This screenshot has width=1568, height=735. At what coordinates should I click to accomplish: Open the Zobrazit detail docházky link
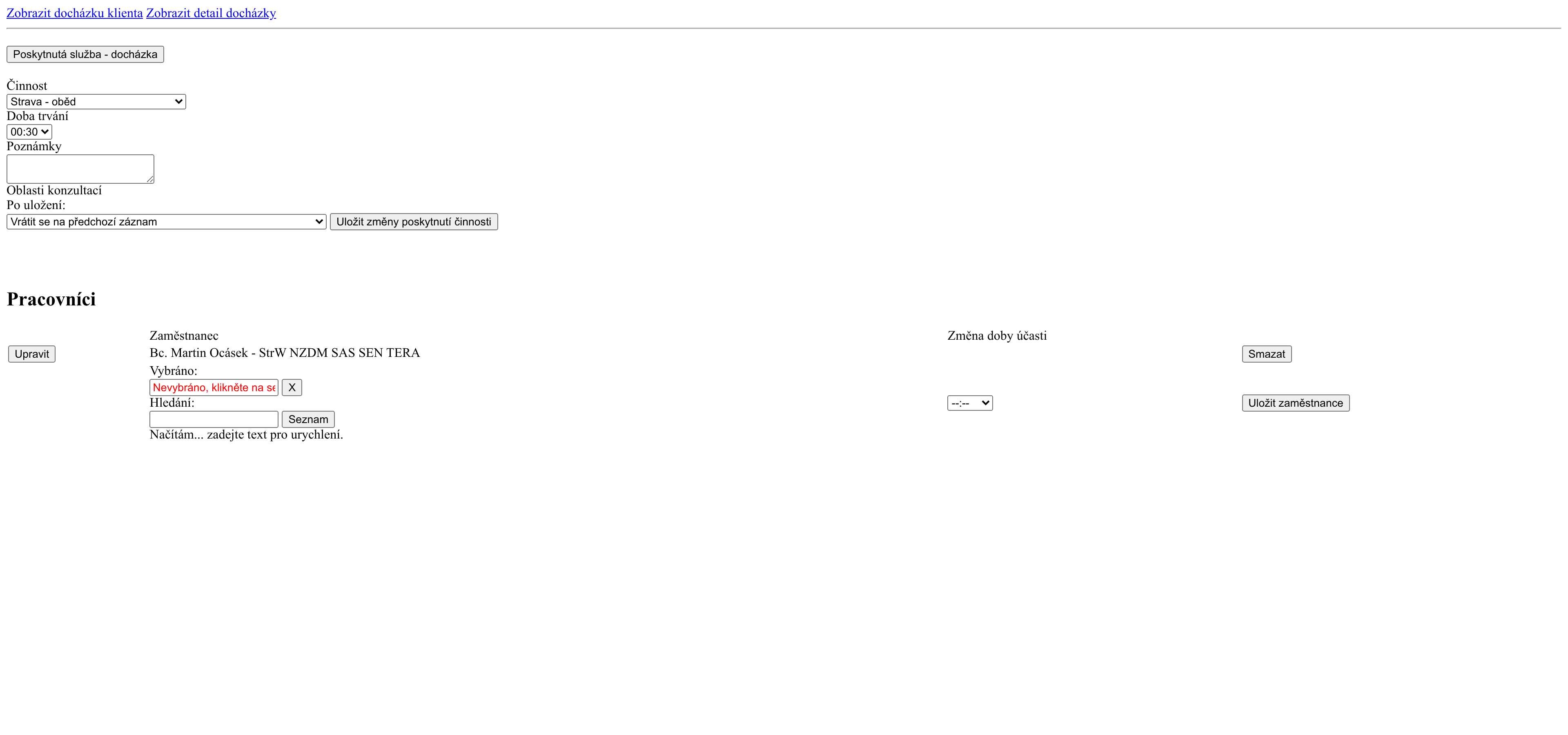coord(211,13)
